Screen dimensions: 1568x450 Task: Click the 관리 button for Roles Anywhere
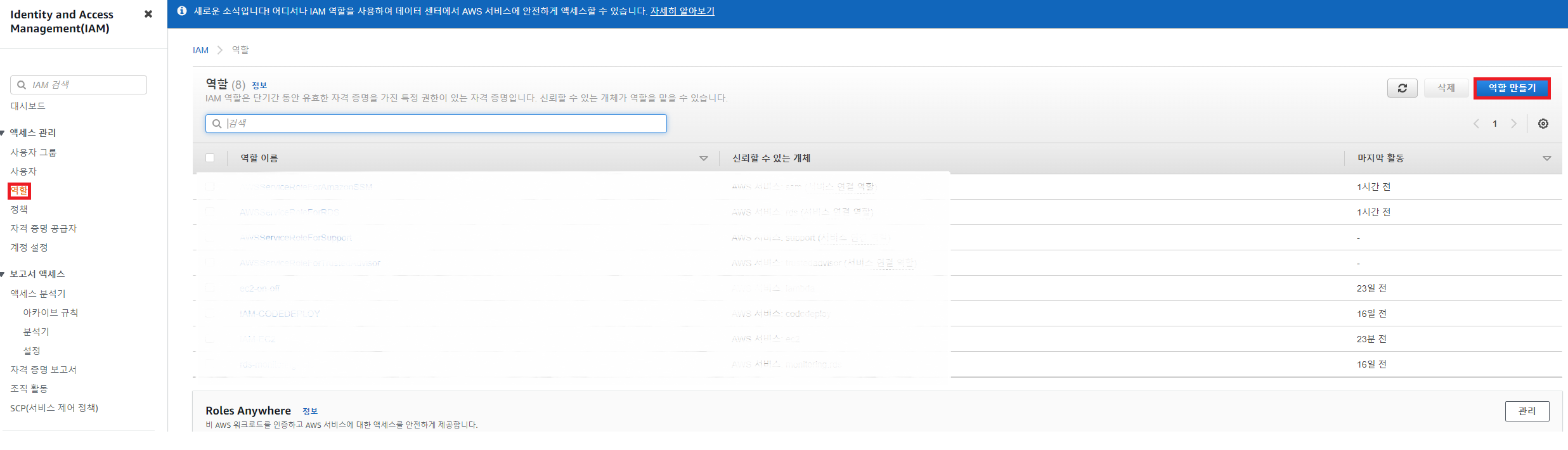(x=1527, y=411)
